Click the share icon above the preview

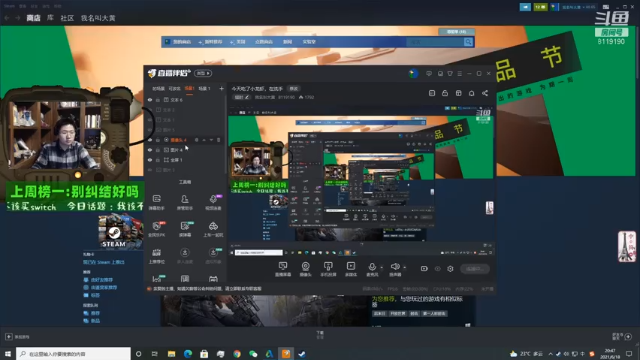click(x=485, y=93)
